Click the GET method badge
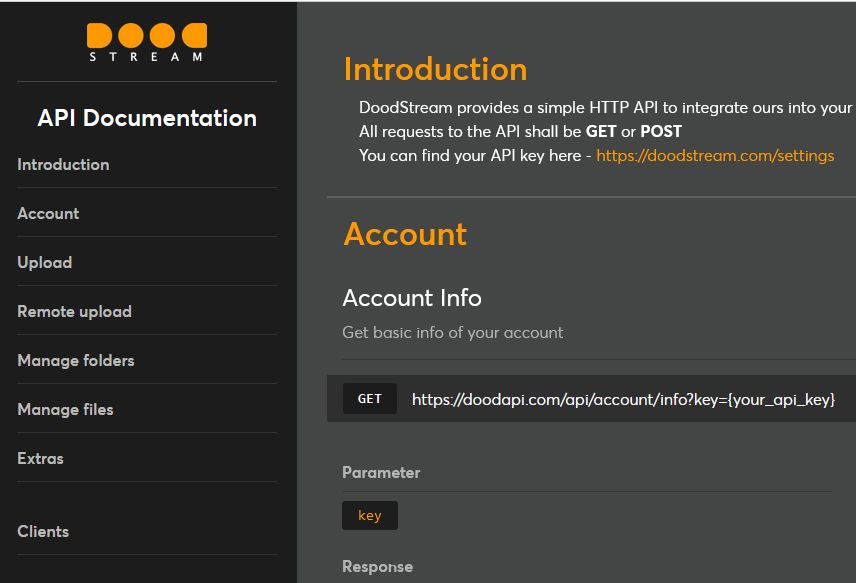This screenshot has height=583, width=856. 370,399
